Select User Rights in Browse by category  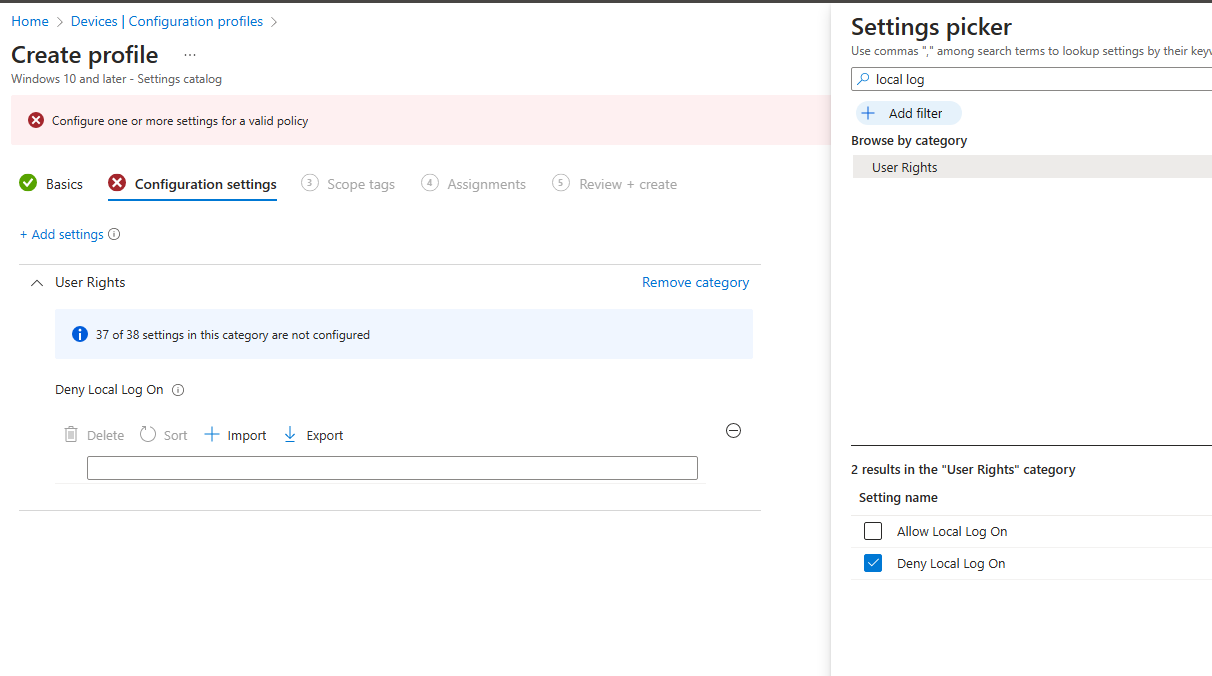[905, 167]
